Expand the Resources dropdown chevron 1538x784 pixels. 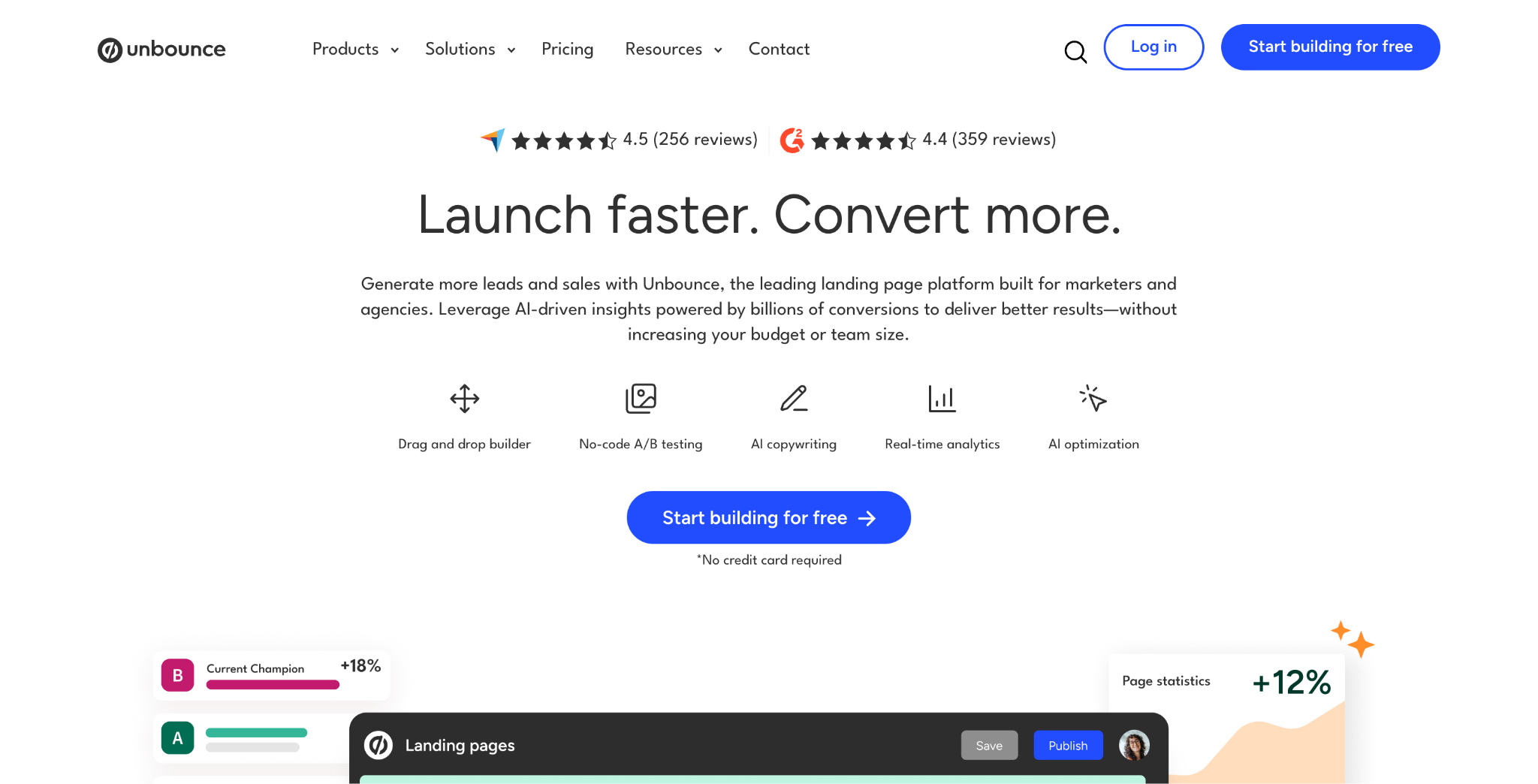pyautogui.click(x=718, y=50)
